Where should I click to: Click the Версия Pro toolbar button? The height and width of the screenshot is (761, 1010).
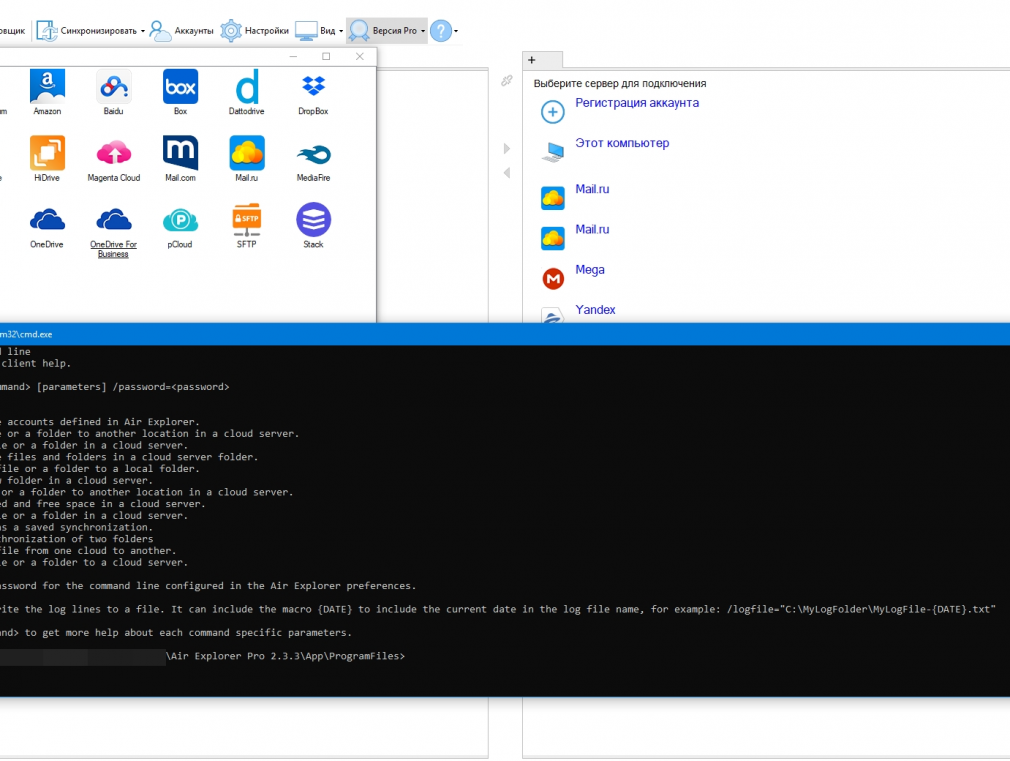(384, 30)
